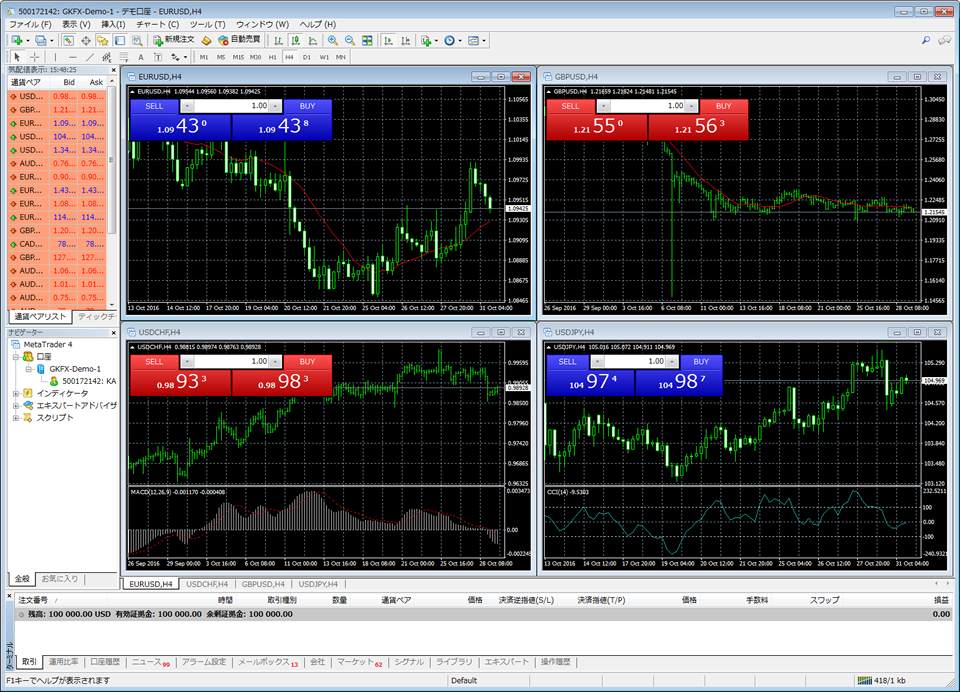Viewport: 960px width, 692px height.
Task: Click BUY on the USDJPY chart
Action: point(700,363)
